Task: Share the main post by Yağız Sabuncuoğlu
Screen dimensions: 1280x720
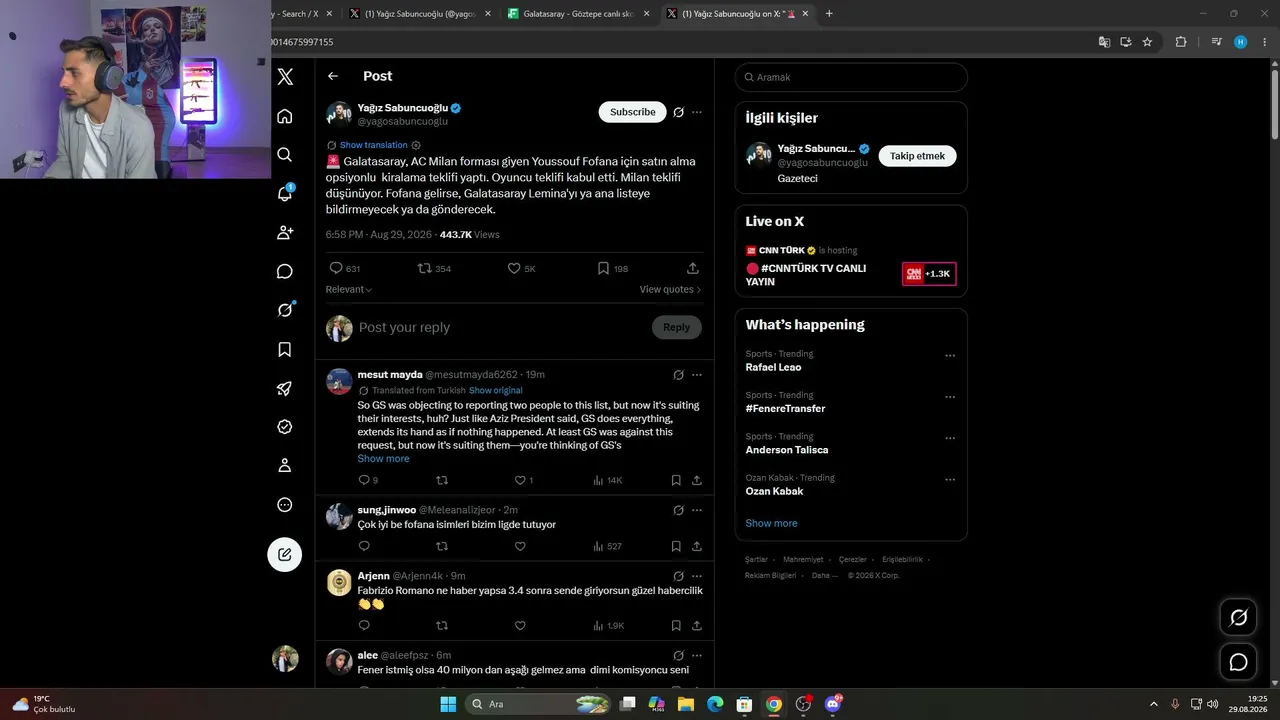Action: (693, 268)
